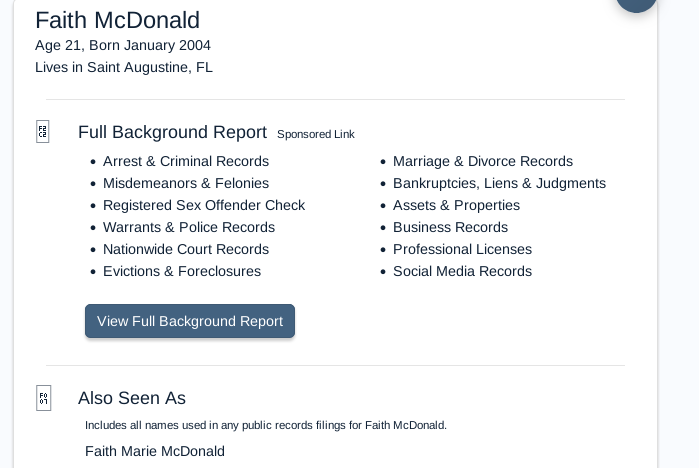Click the icon beside Also Seen As

(43, 398)
